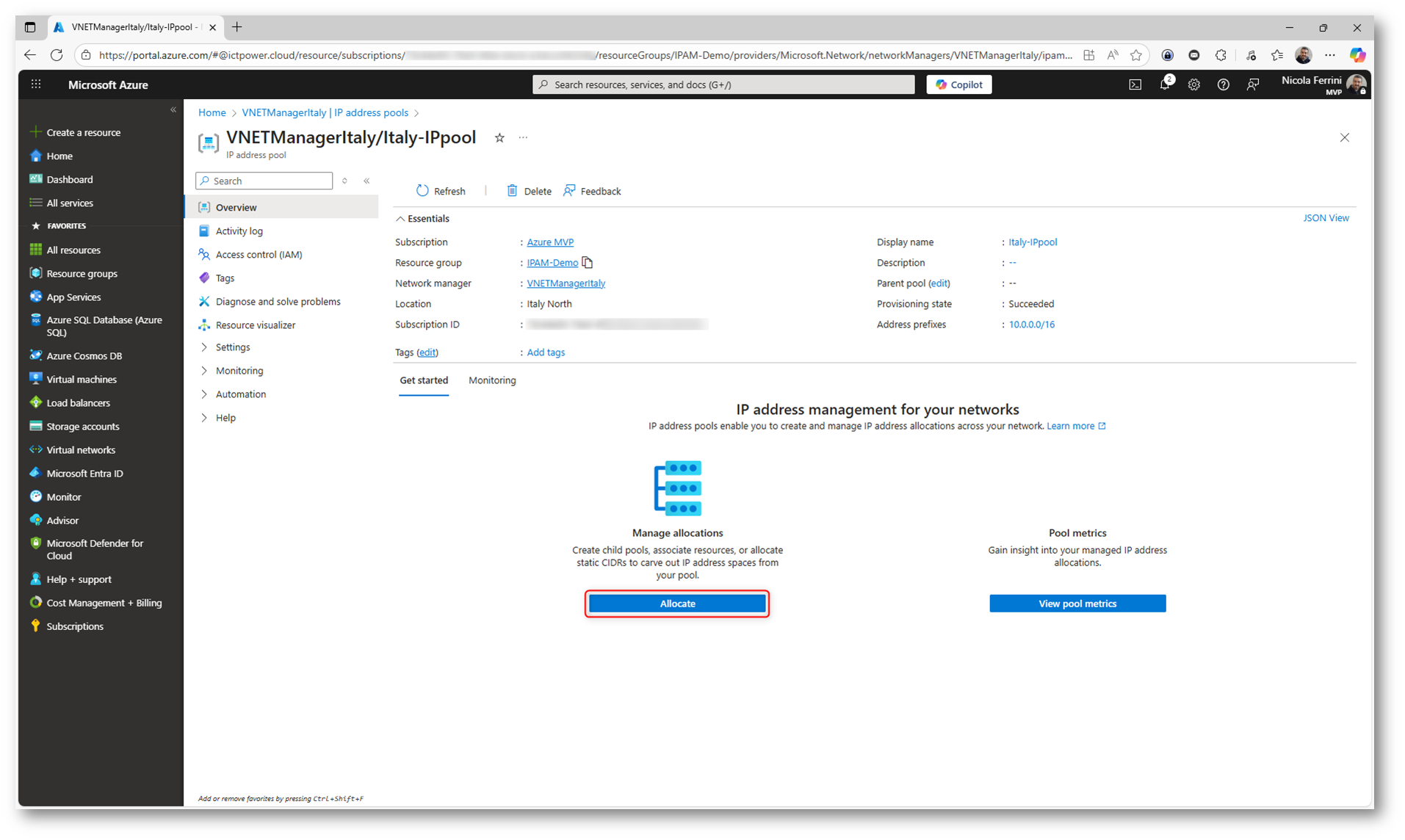Expand the Help menu group

(x=225, y=418)
